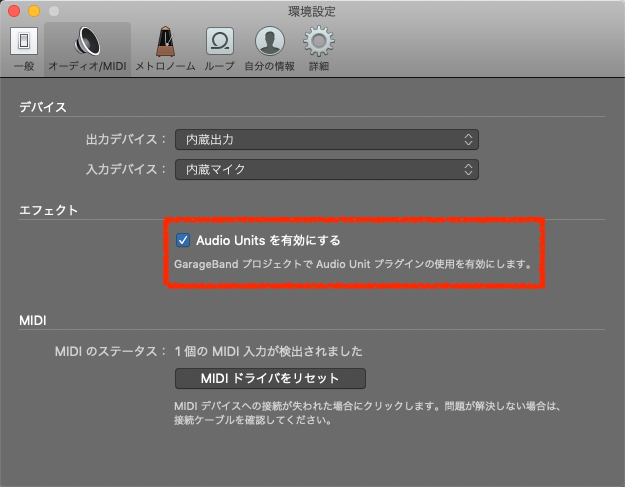Click the 出力デバイス: label
The width and height of the screenshot is (625, 487).
(126, 139)
